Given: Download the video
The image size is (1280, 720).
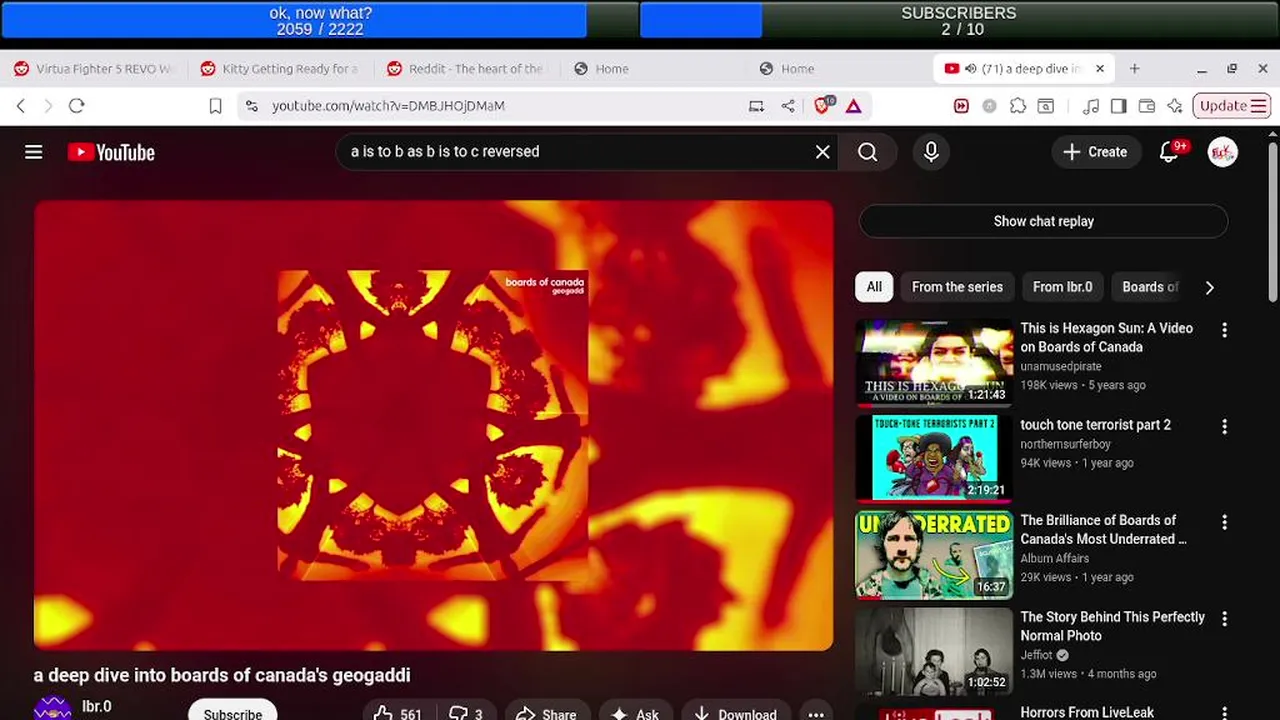Looking at the screenshot, I should click(x=735, y=713).
